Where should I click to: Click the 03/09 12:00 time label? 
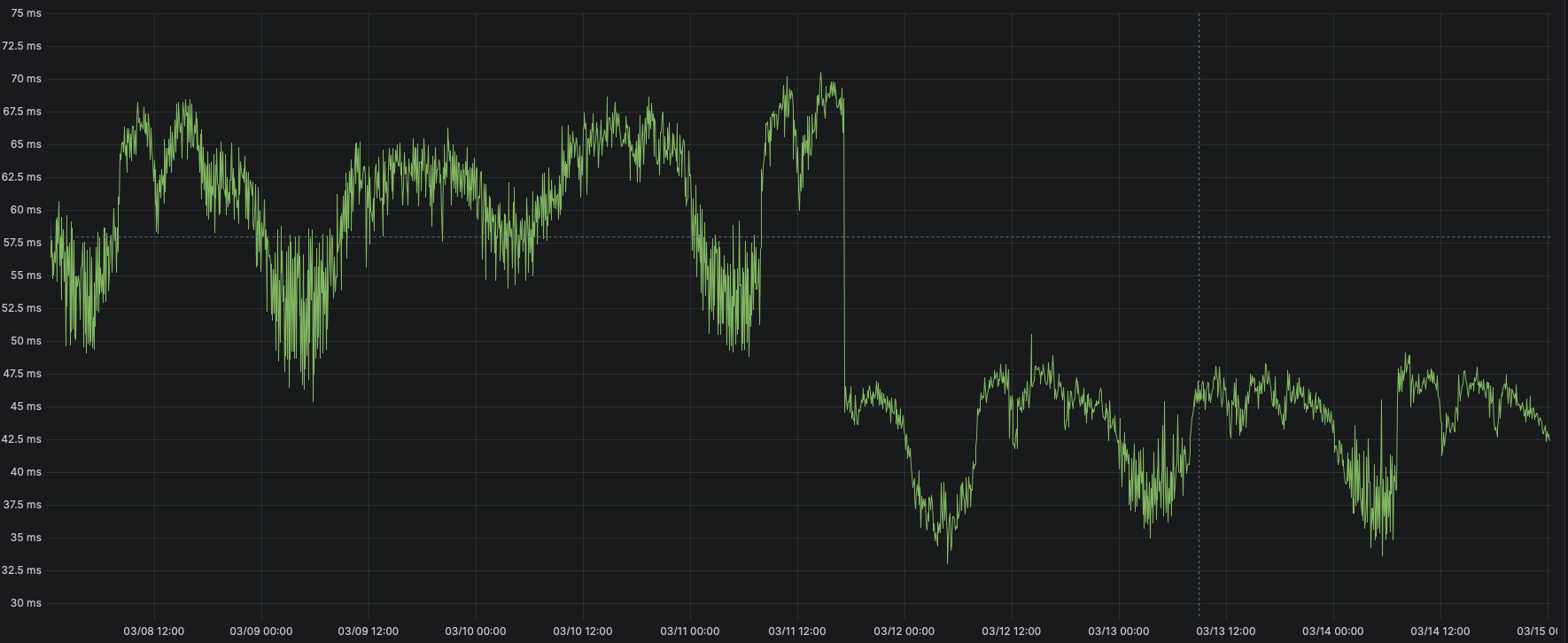pos(369,631)
